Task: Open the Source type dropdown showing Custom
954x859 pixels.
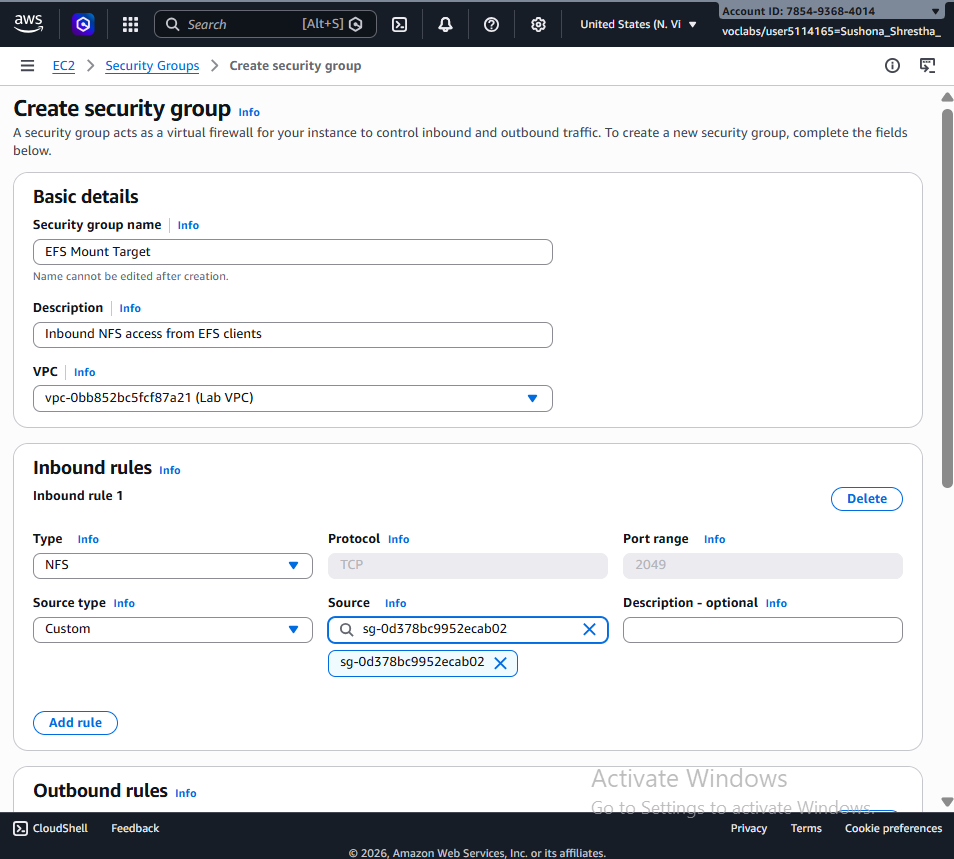Action: [173, 630]
